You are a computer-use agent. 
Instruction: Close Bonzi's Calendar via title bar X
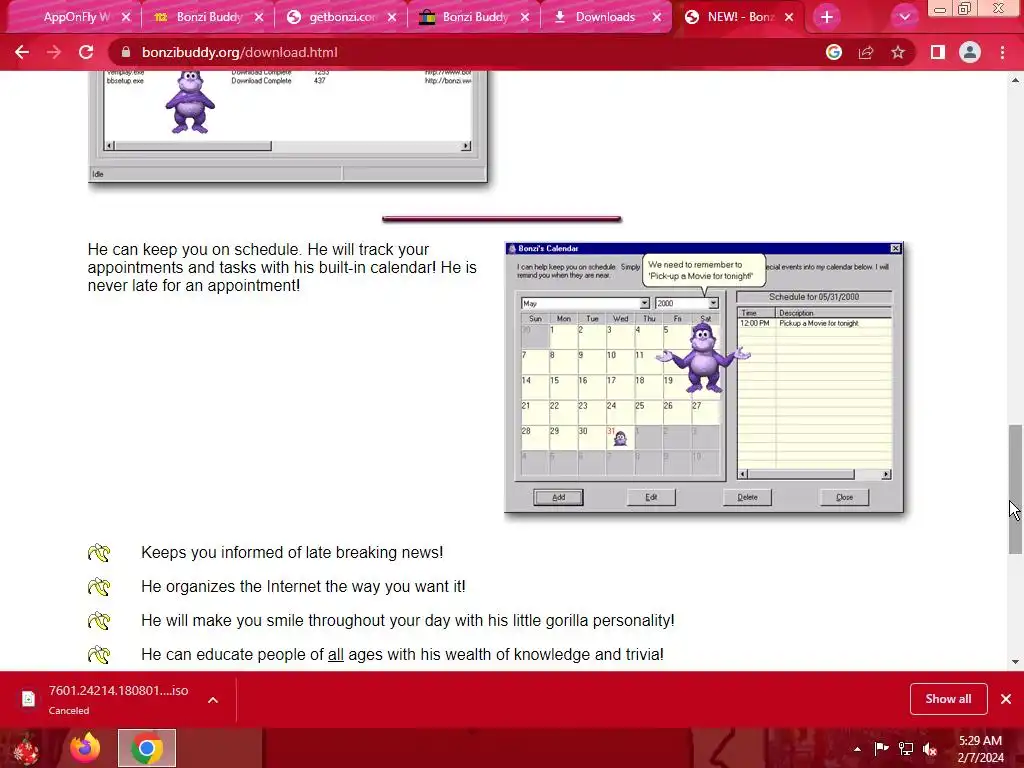pyautogui.click(x=895, y=248)
